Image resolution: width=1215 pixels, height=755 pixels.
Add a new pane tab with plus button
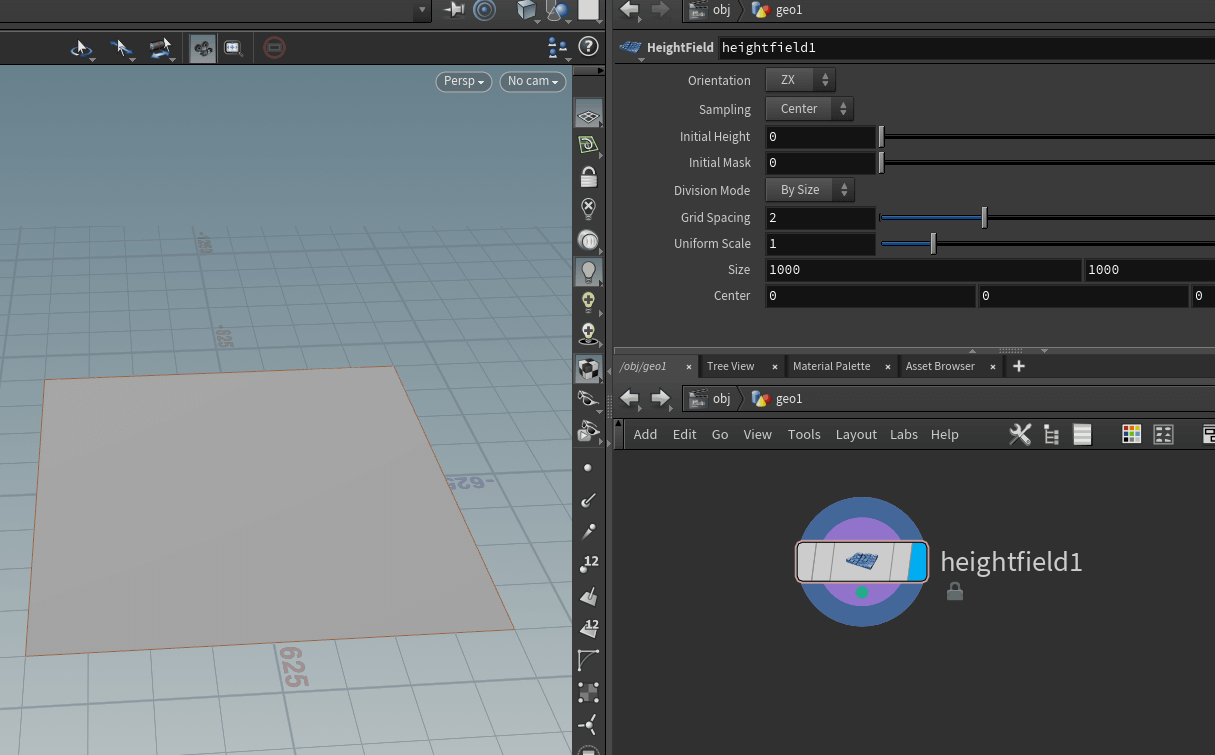[1019, 366]
